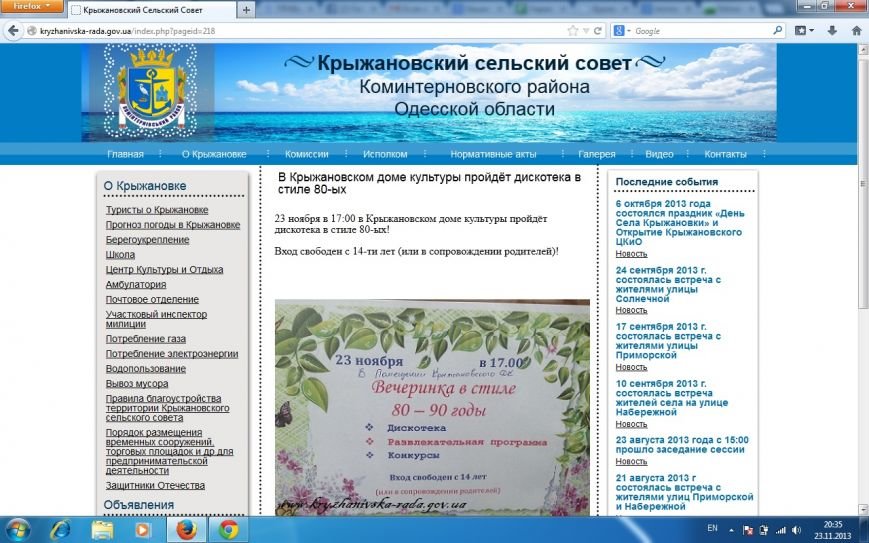Image resolution: width=869 pixels, height=543 pixels.
Task: Open the Галерея menu item
Action: click(x=597, y=154)
